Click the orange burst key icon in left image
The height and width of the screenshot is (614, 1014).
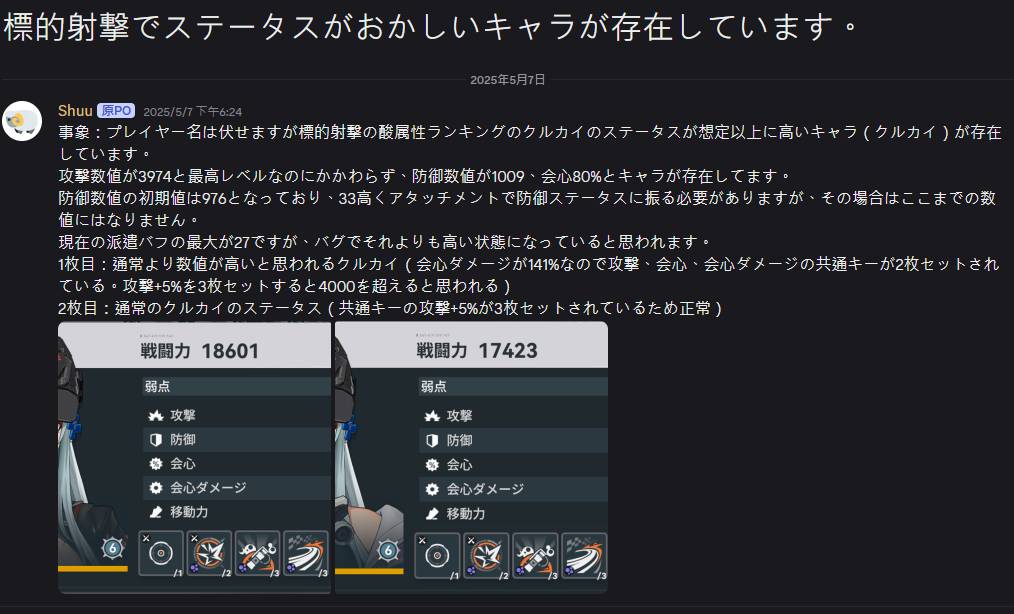[209, 554]
